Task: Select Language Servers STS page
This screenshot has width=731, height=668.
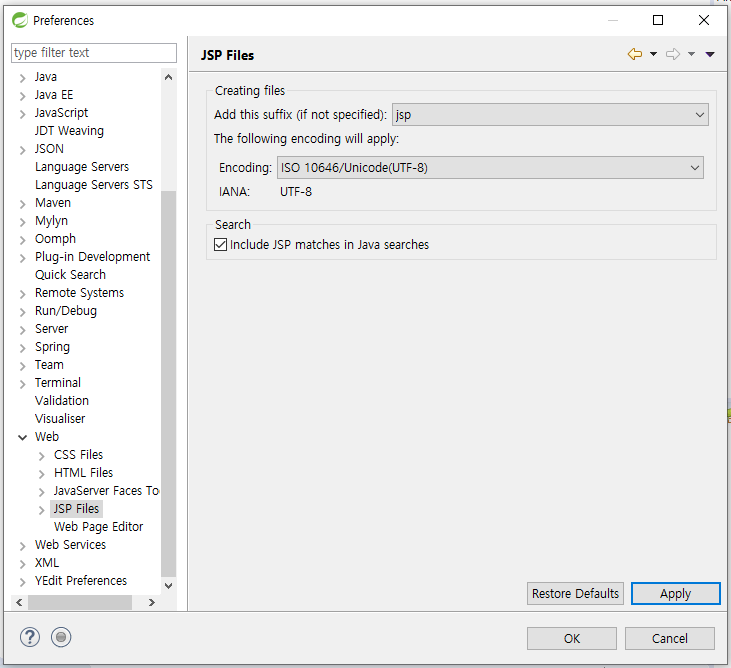Action: click(94, 185)
